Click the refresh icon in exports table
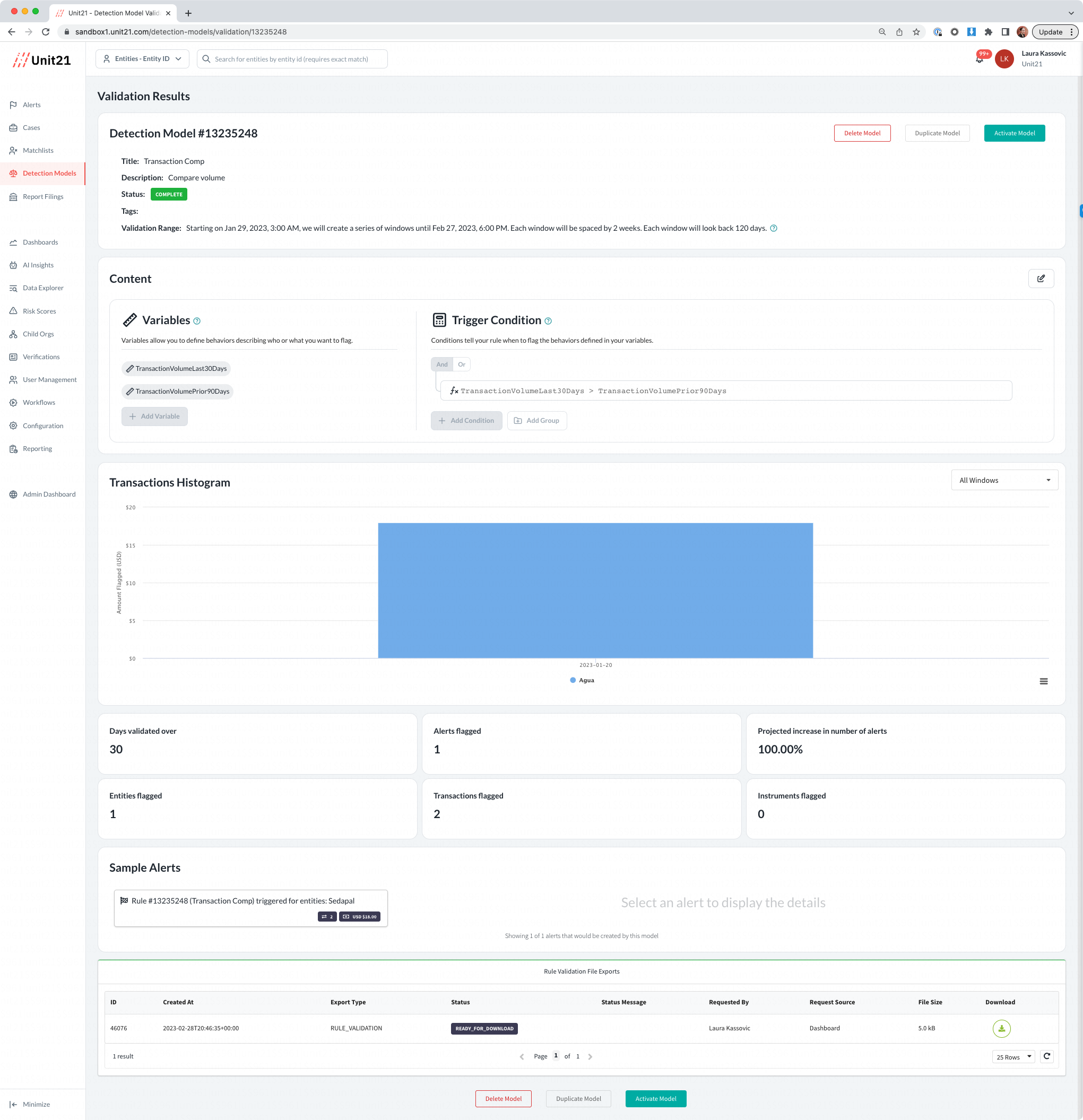 point(1046,1056)
